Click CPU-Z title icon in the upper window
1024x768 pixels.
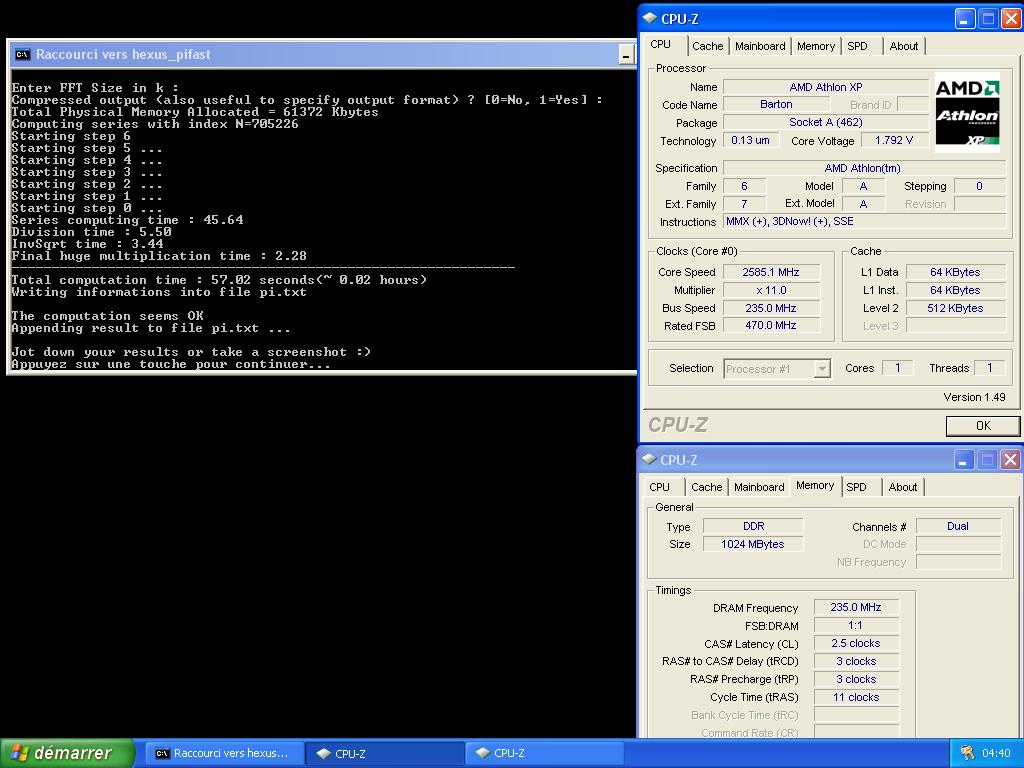[650, 18]
